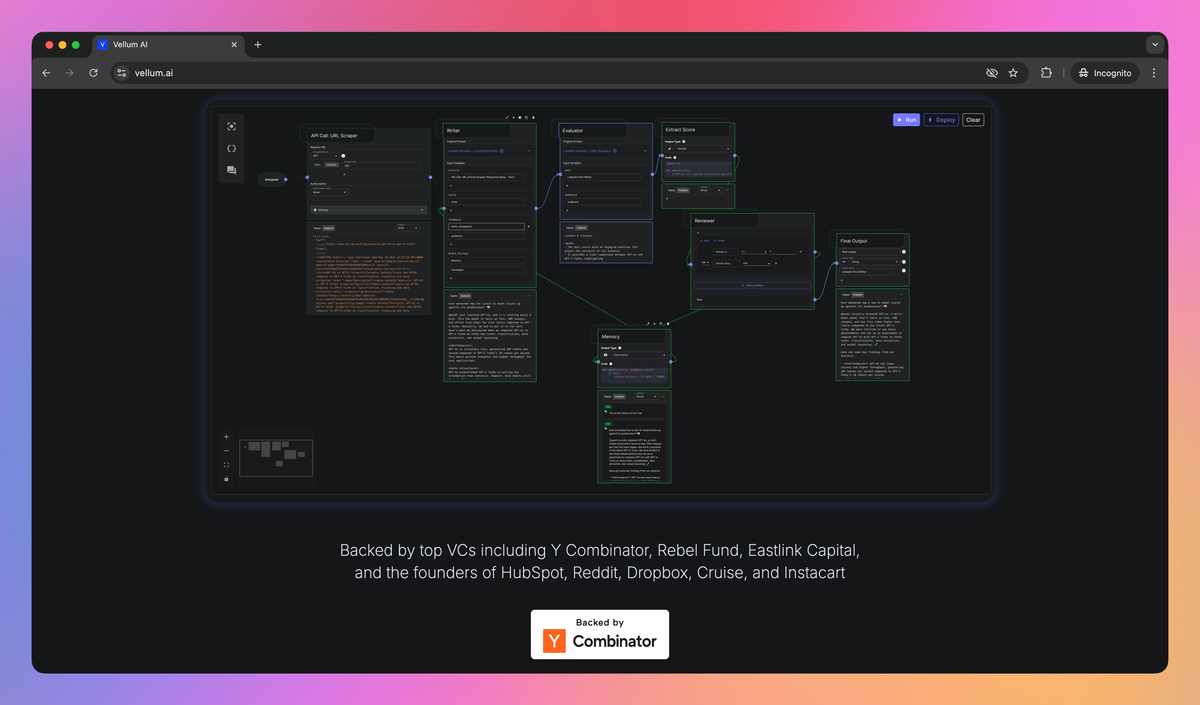Open Extract Score output type Number dropdown
This screenshot has height=705, width=1200.
pos(698,149)
